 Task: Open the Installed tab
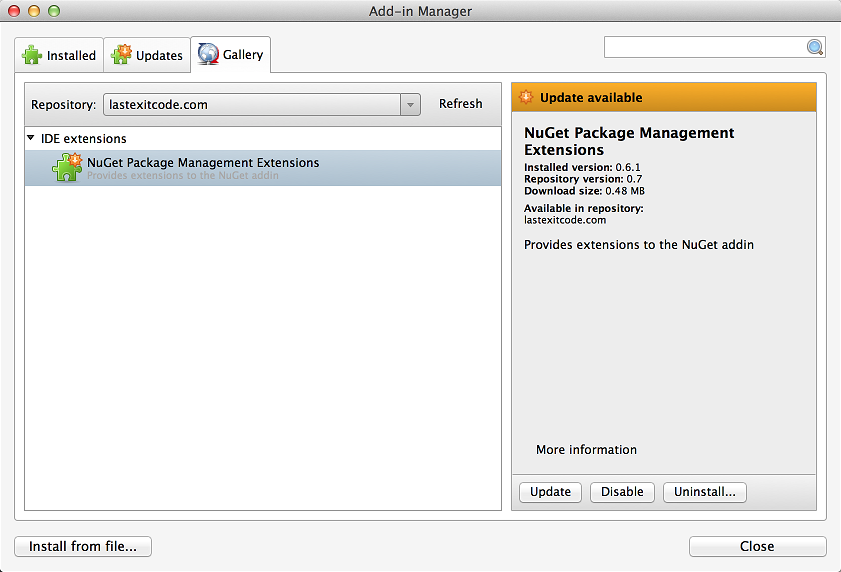point(59,55)
